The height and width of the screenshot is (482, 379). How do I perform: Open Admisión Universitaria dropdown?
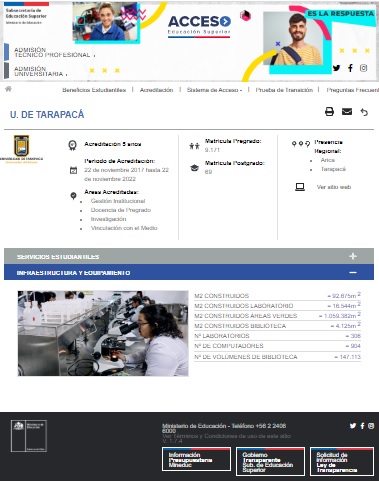(41, 71)
